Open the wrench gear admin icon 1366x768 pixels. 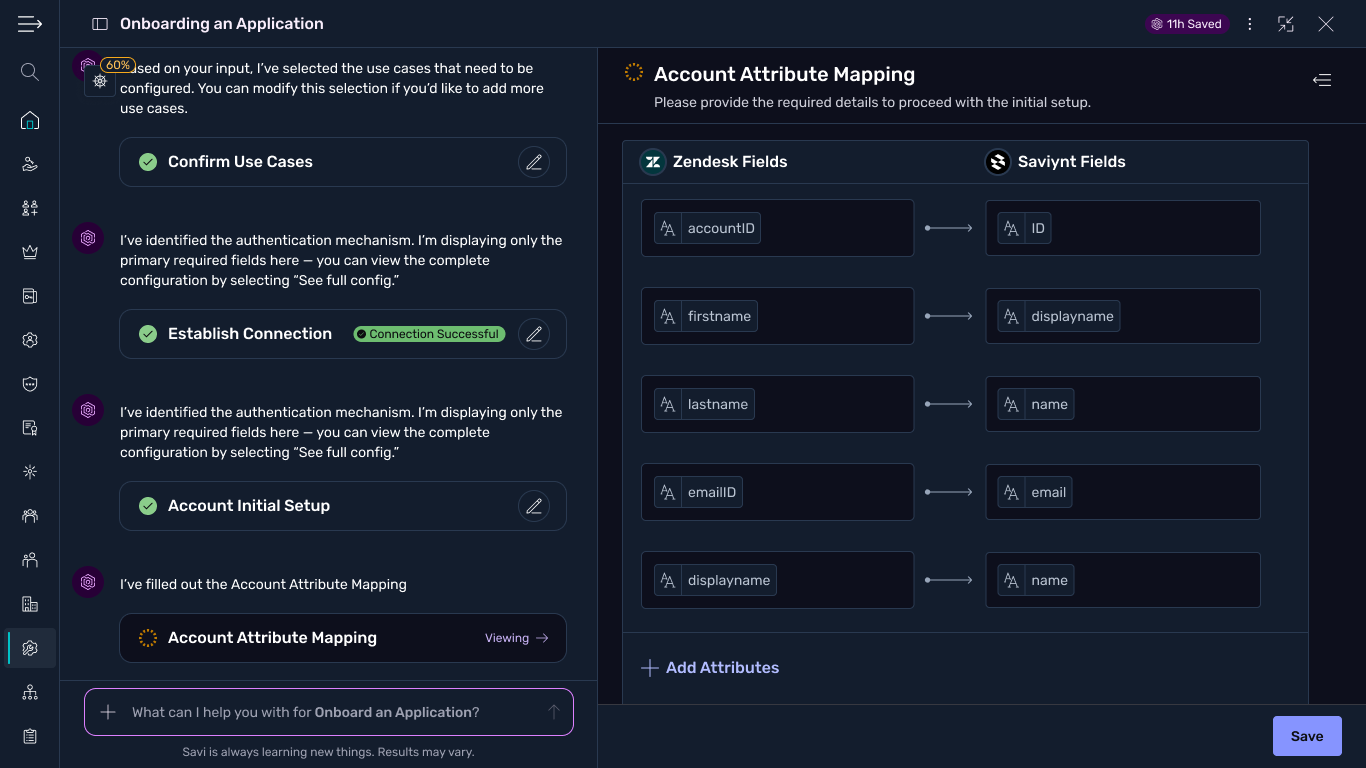pos(30,648)
